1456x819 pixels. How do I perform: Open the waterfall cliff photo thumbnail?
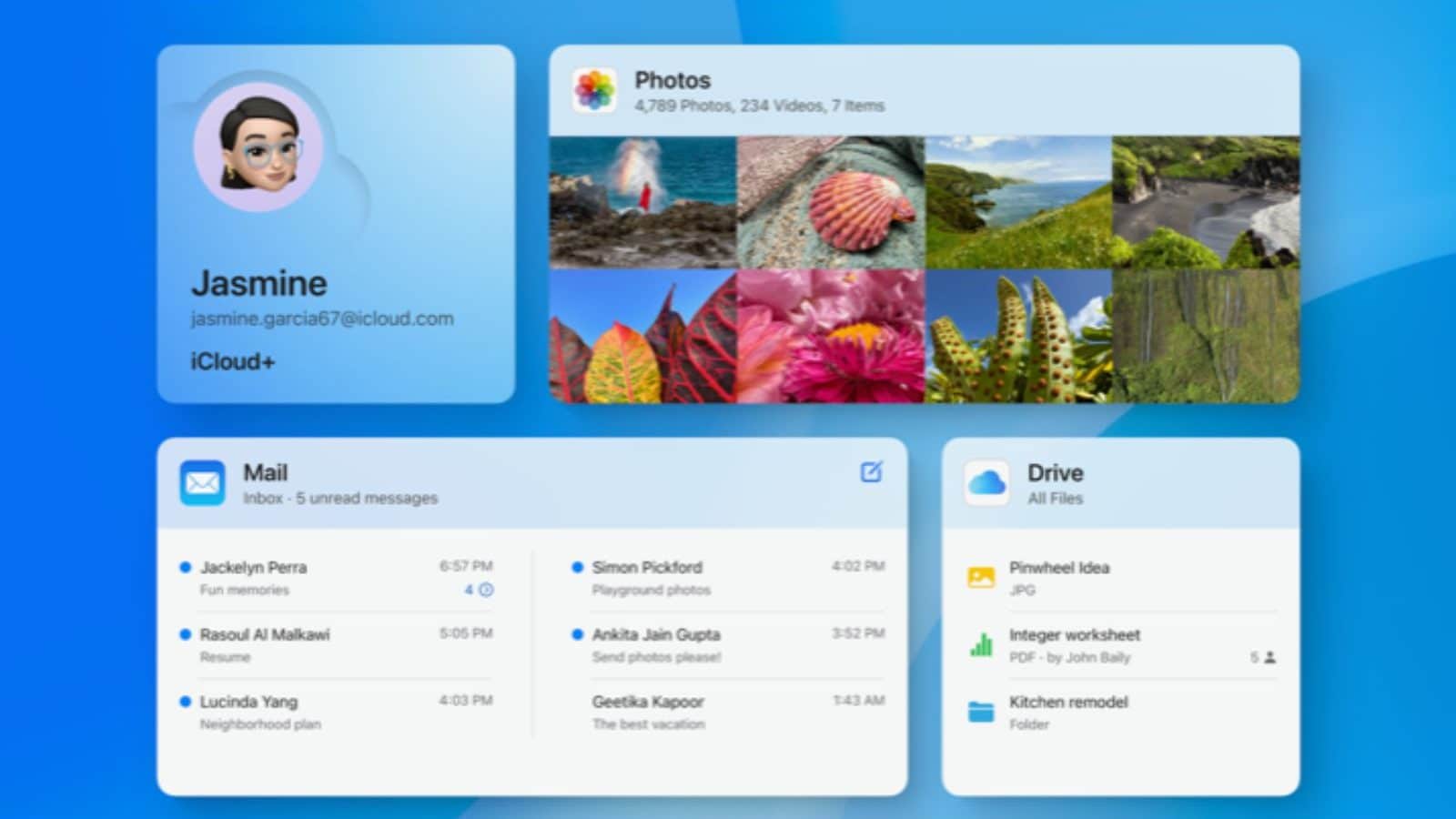click(x=1206, y=336)
